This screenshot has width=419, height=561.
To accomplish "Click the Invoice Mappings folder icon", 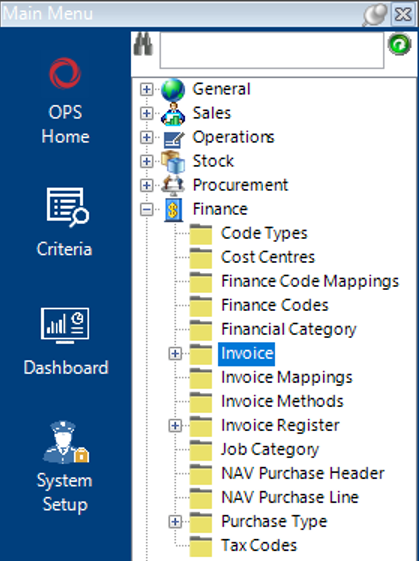I will 201,378.
